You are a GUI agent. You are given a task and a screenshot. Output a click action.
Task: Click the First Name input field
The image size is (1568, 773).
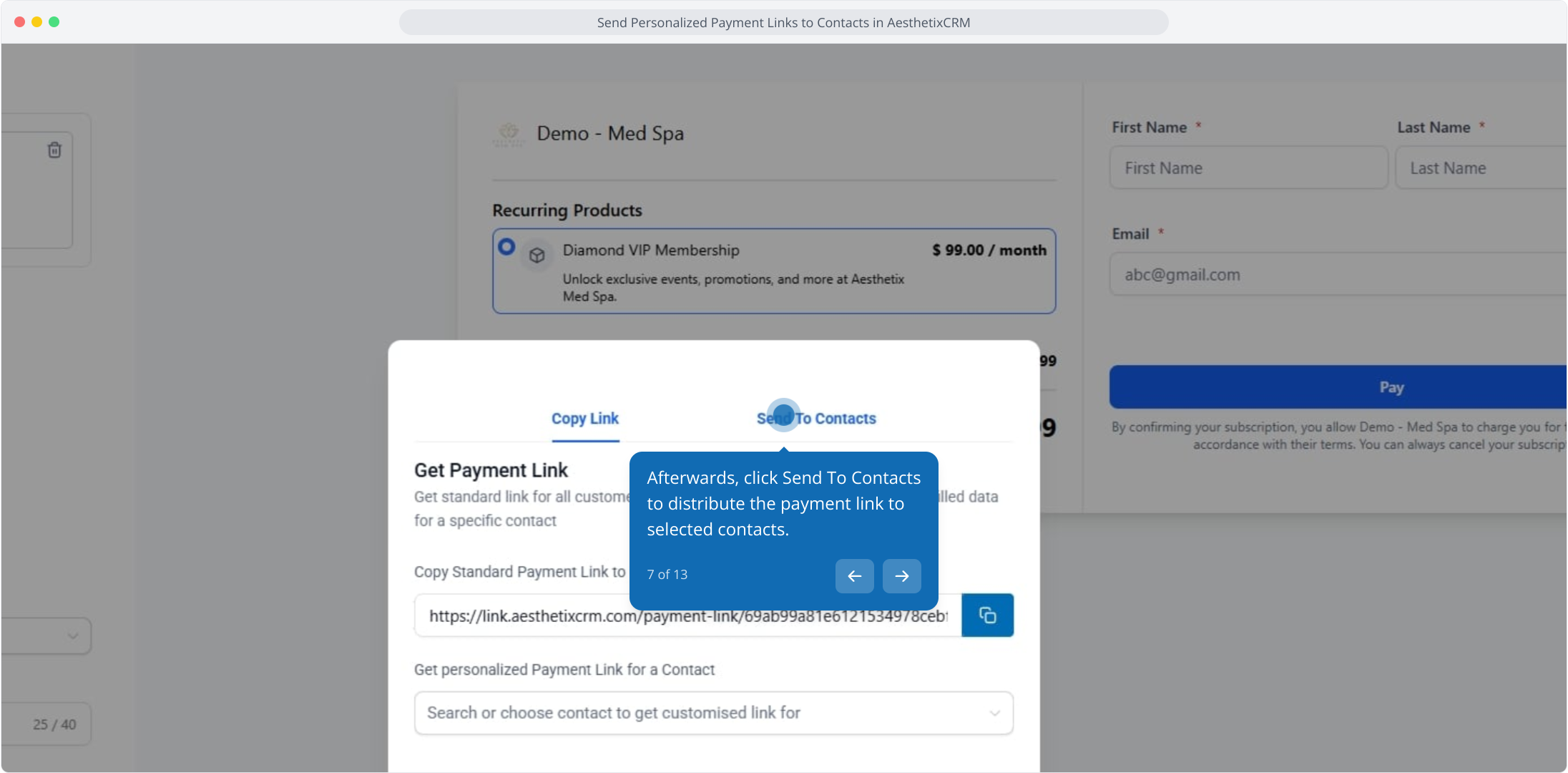[1248, 168]
